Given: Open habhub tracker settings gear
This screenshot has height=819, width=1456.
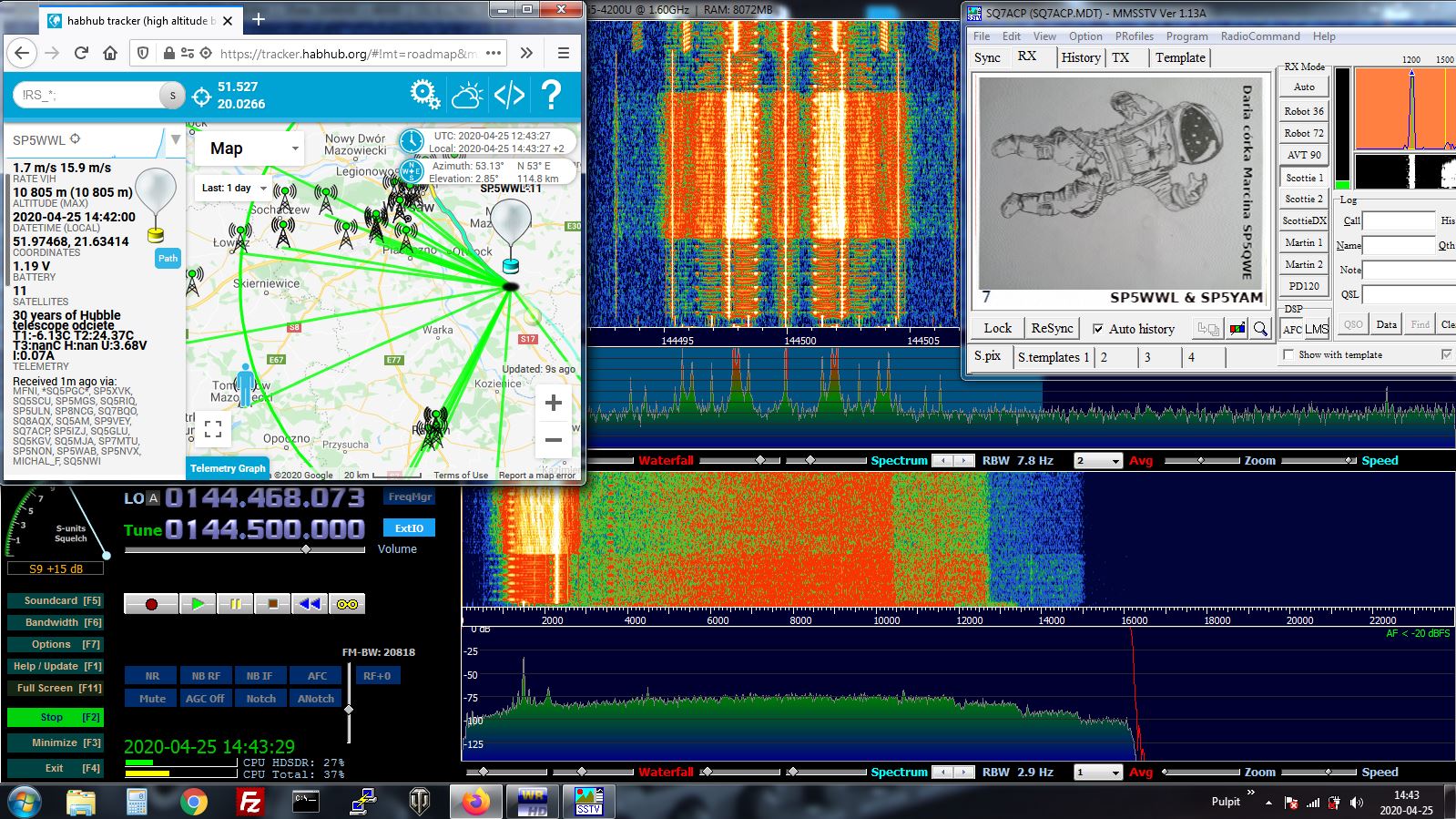Looking at the screenshot, I should (424, 94).
